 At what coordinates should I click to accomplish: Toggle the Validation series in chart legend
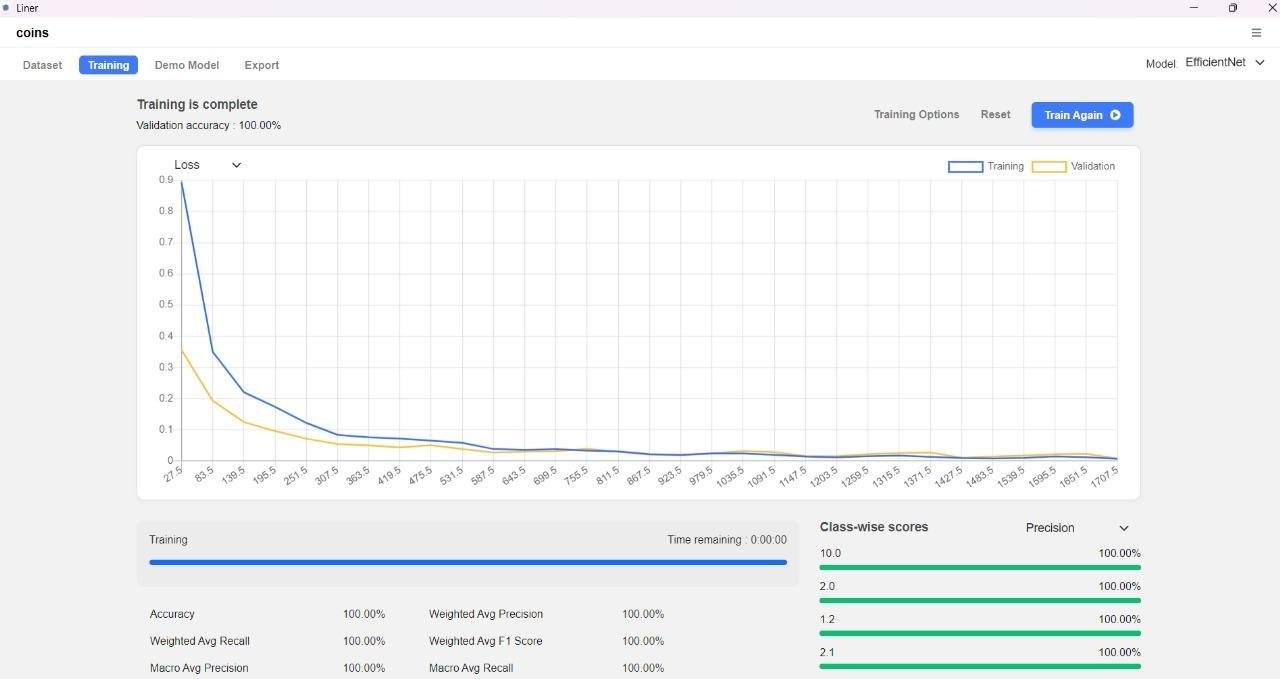1073,167
